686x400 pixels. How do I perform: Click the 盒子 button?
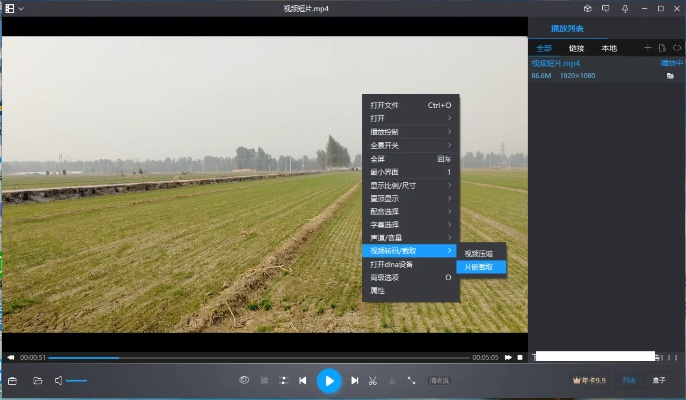659,380
